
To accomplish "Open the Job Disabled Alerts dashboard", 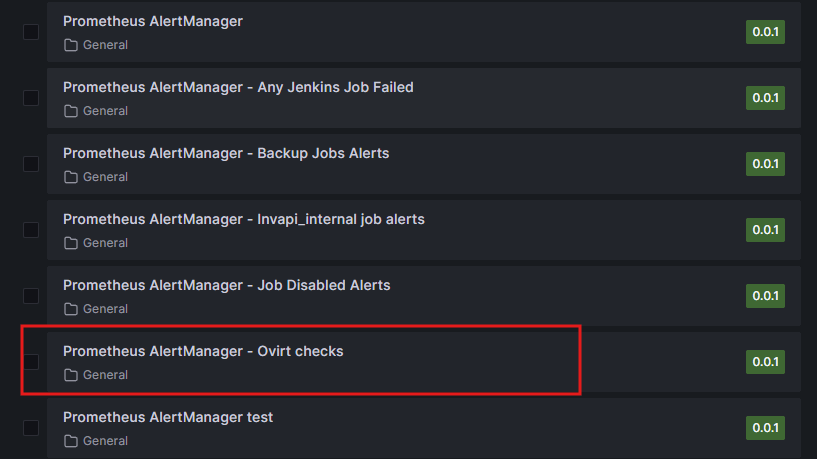I will (x=226, y=285).
